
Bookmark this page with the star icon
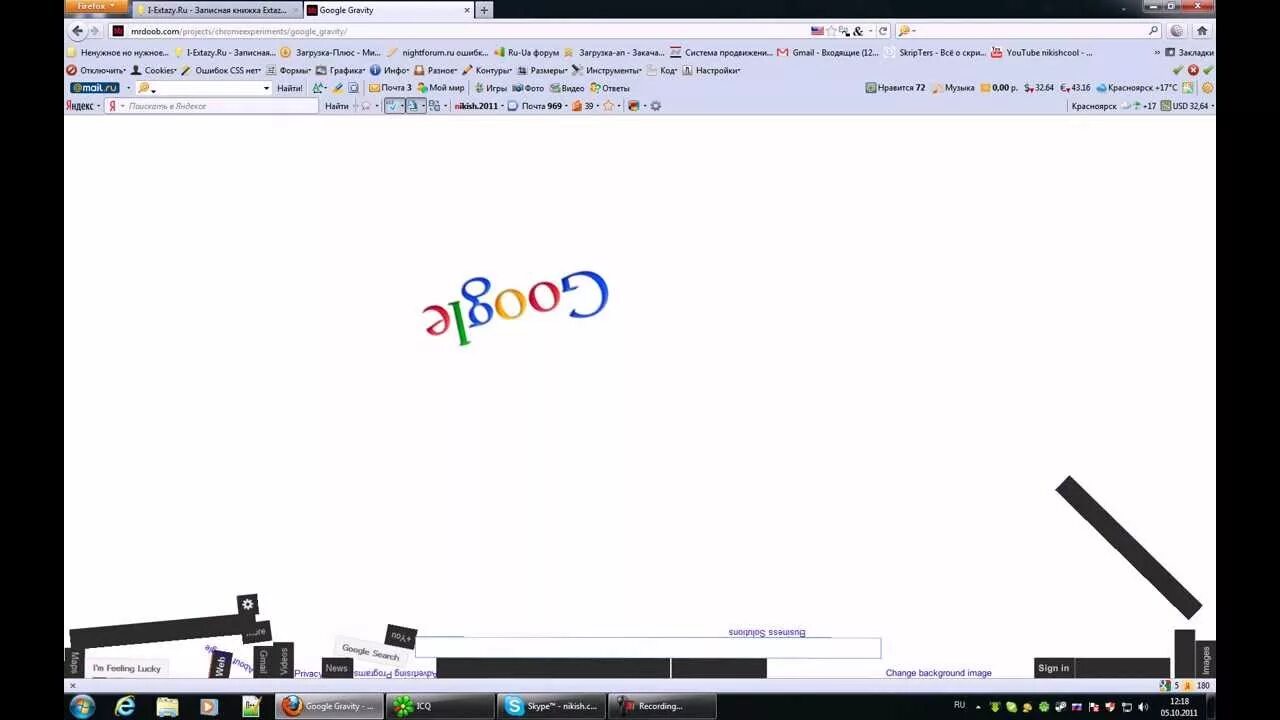pos(831,31)
